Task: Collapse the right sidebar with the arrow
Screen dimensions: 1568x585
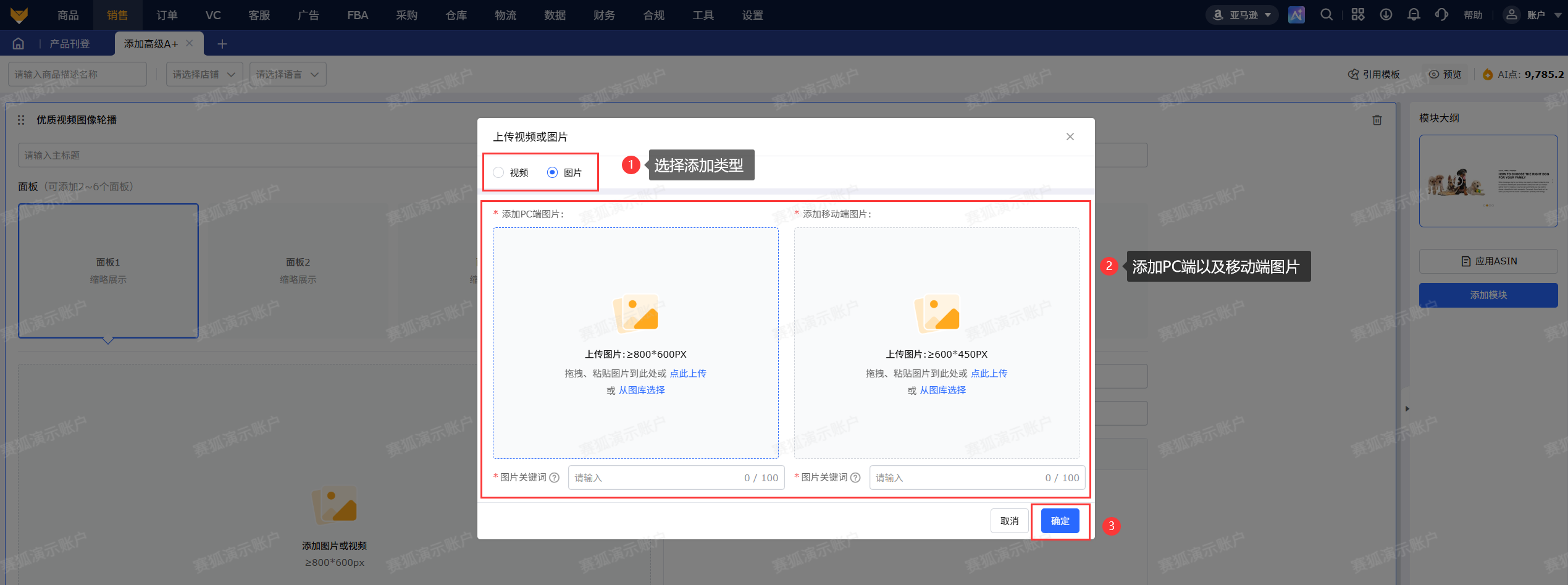Action: (1407, 408)
